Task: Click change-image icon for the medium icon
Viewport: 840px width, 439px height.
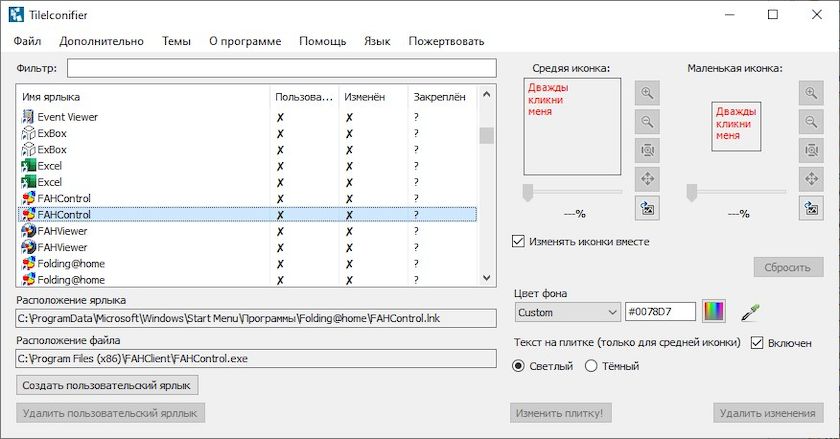Action: [647, 208]
